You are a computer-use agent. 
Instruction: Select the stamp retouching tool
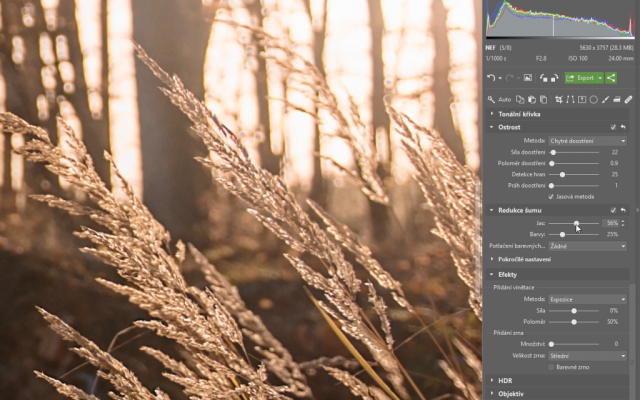point(617,99)
